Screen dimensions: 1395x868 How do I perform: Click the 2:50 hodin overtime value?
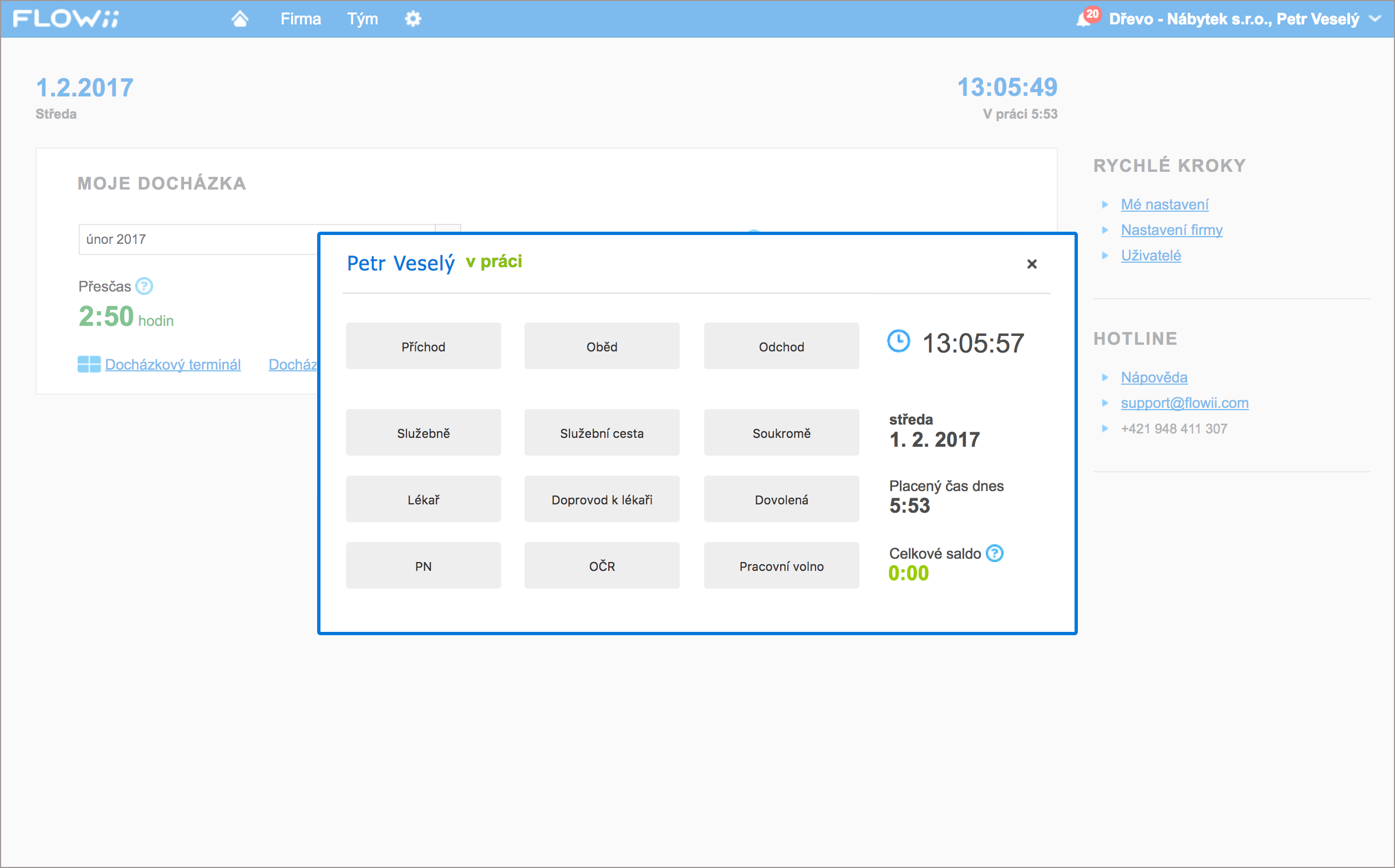pos(126,316)
